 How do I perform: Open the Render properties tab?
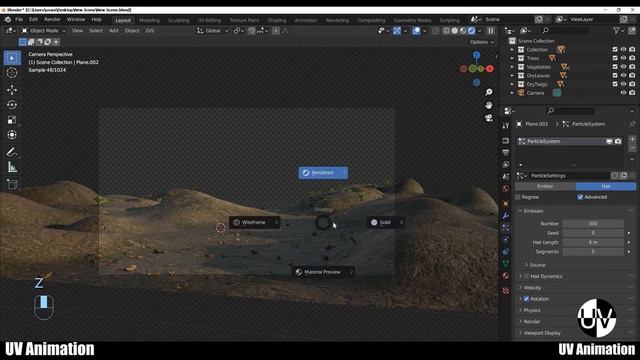tap(506, 141)
